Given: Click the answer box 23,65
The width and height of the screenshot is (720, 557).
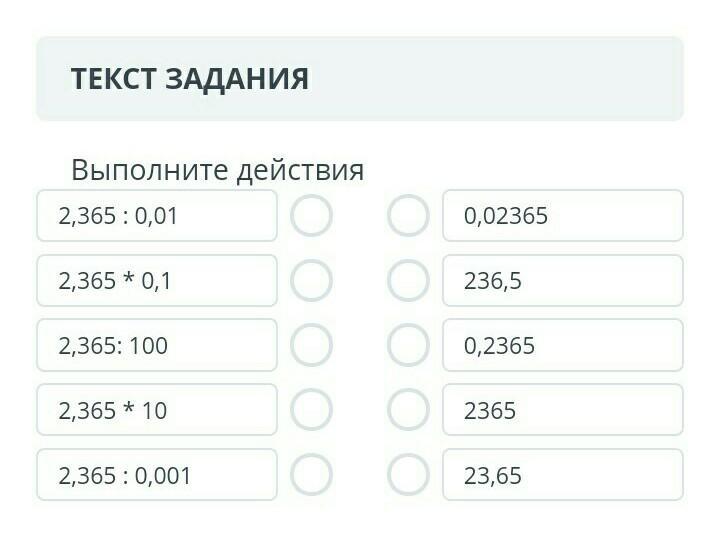Looking at the screenshot, I should click(563, 475).
